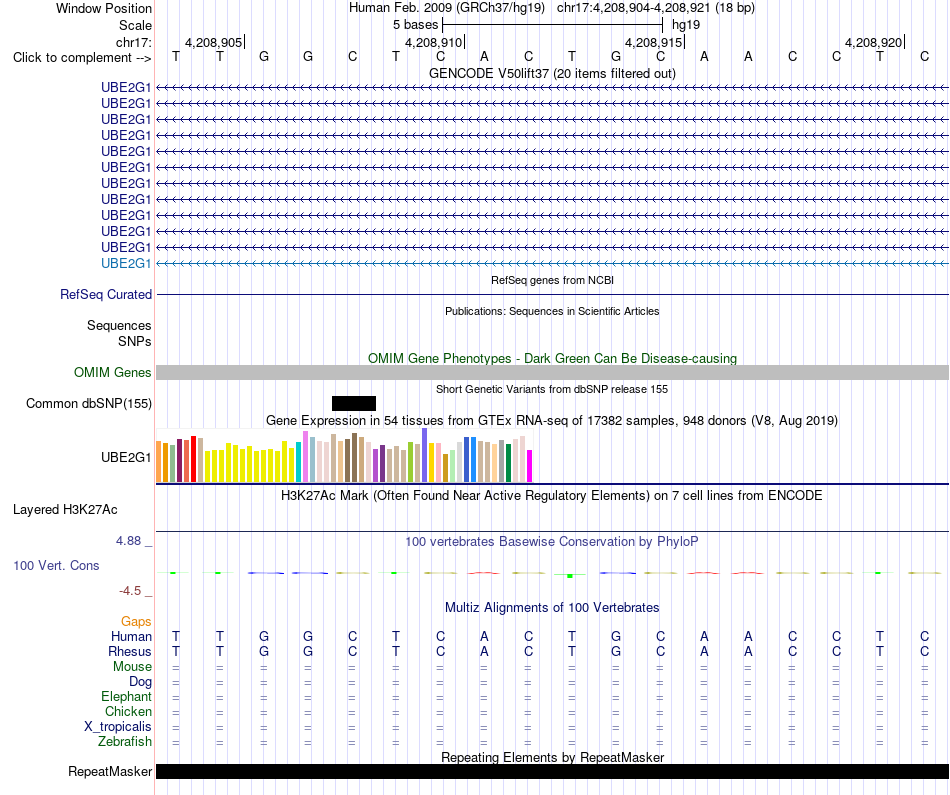This screenshot has height=795, width=950.
Task: Open the gray OMIM Genes item bar
Action: click(x=552, y=373)
